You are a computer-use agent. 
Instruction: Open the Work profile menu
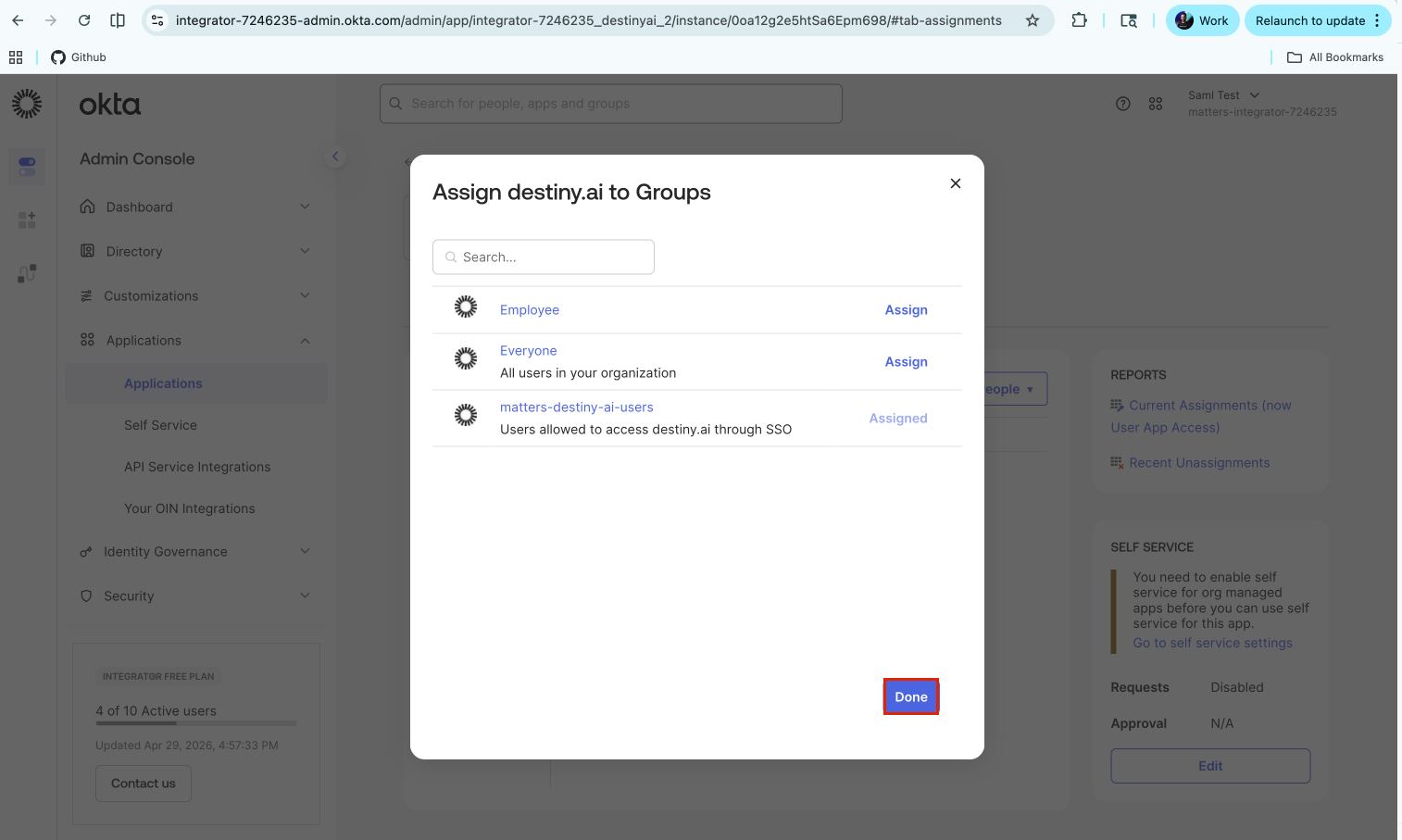pyautogui.click(x=1202, y=20)
